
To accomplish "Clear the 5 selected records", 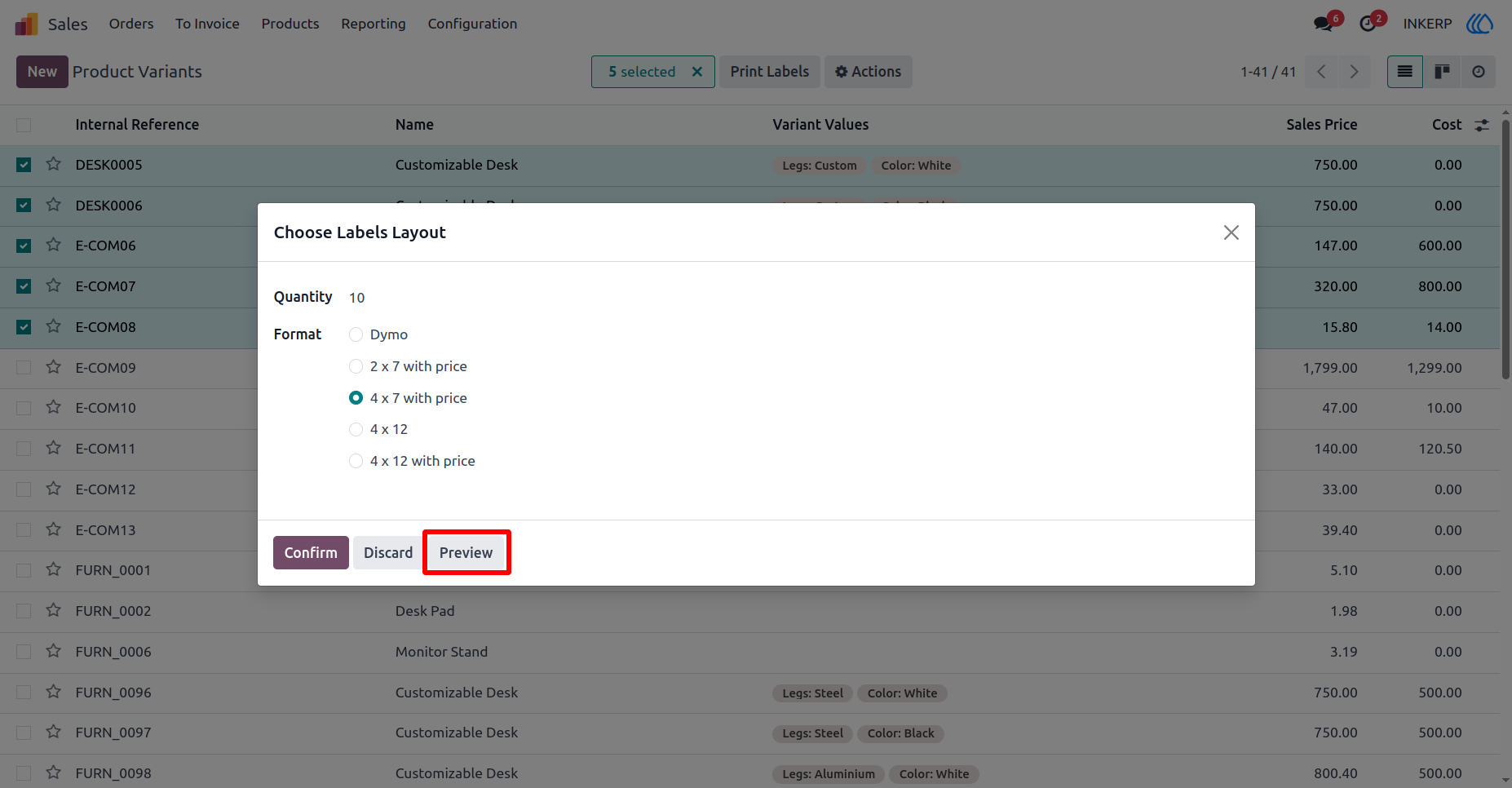I will pyautogui.click(x=697, y=72).
